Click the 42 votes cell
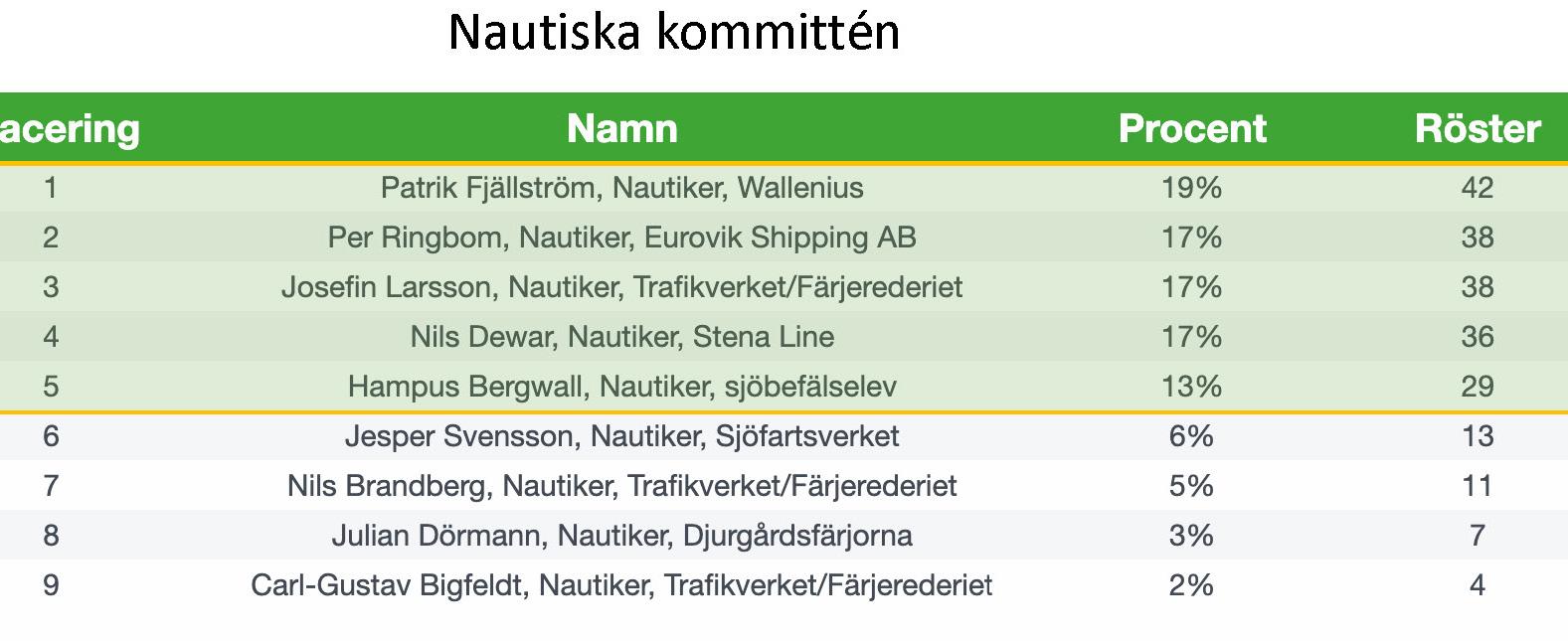1568x641 pixels. (1478, 188)
